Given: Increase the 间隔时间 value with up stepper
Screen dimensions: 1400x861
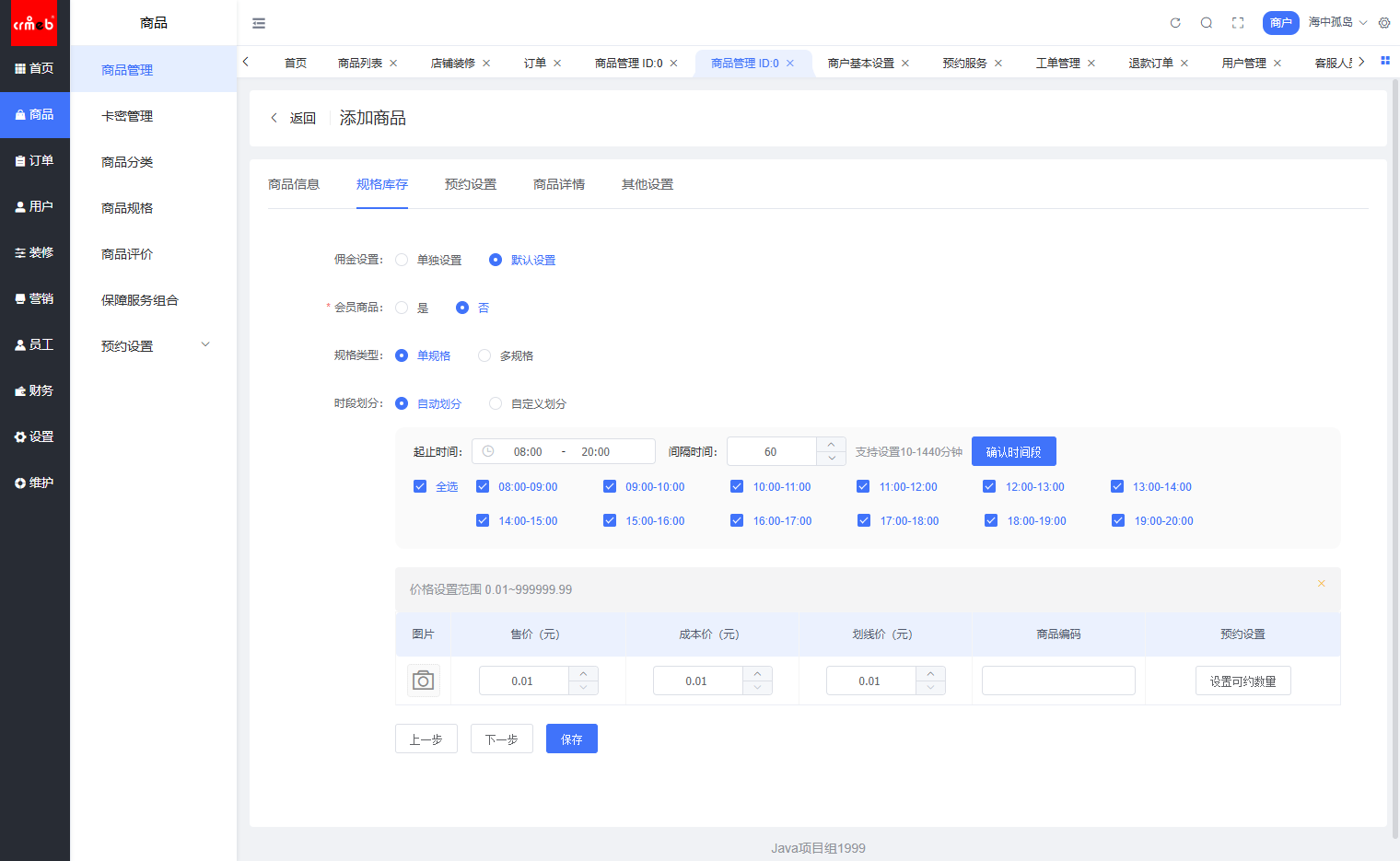Looking at the screenshot, I should (x=831, y=445).
